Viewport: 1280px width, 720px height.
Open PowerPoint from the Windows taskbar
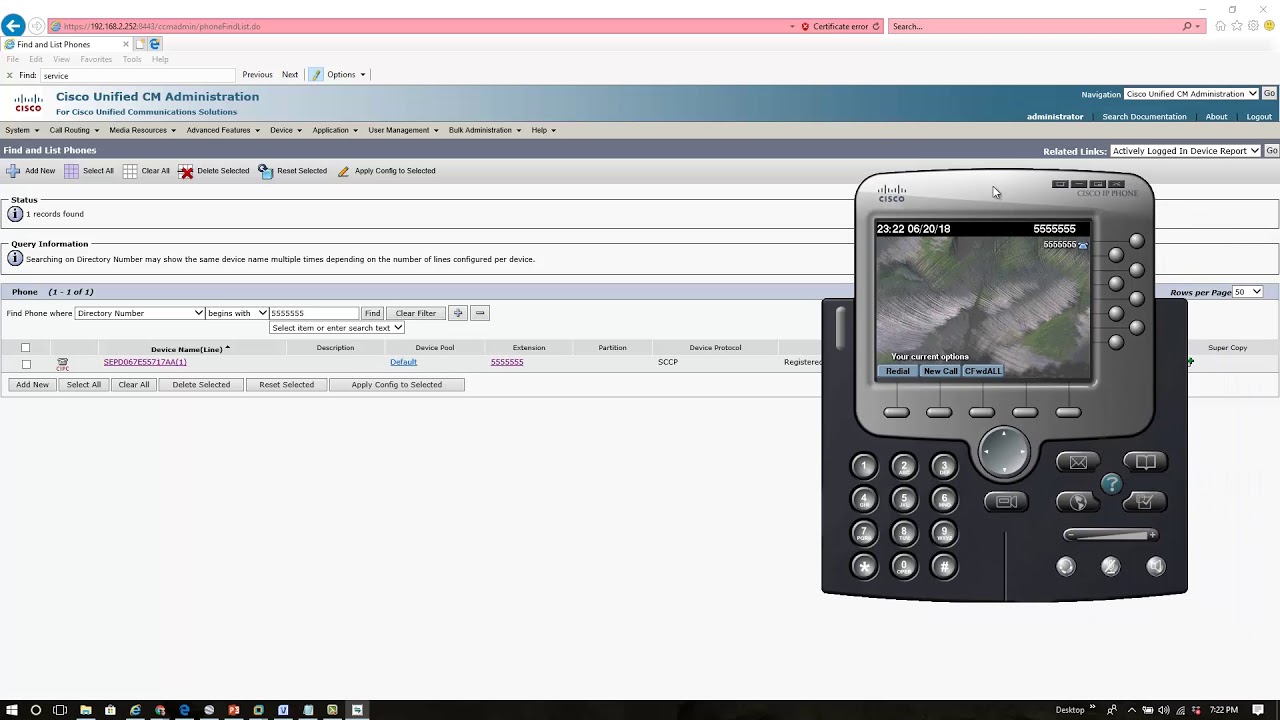point(234,710)
